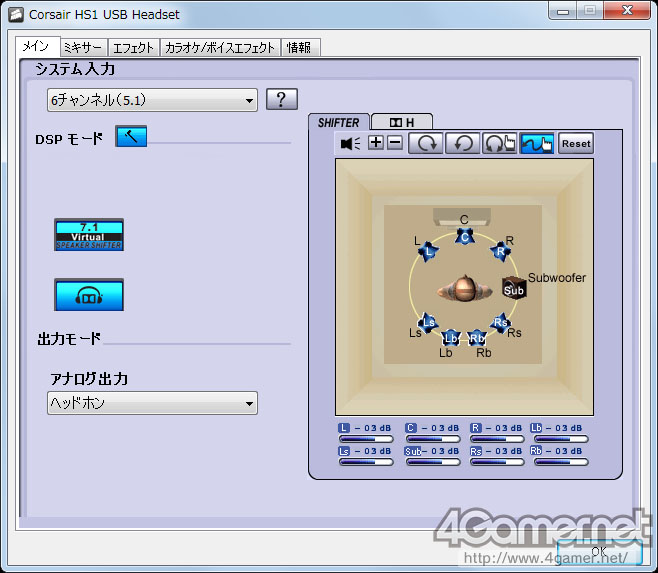The image size is (658, 573).
Task: Select the Lb rear speaker icon
Action: coord(451,338)
